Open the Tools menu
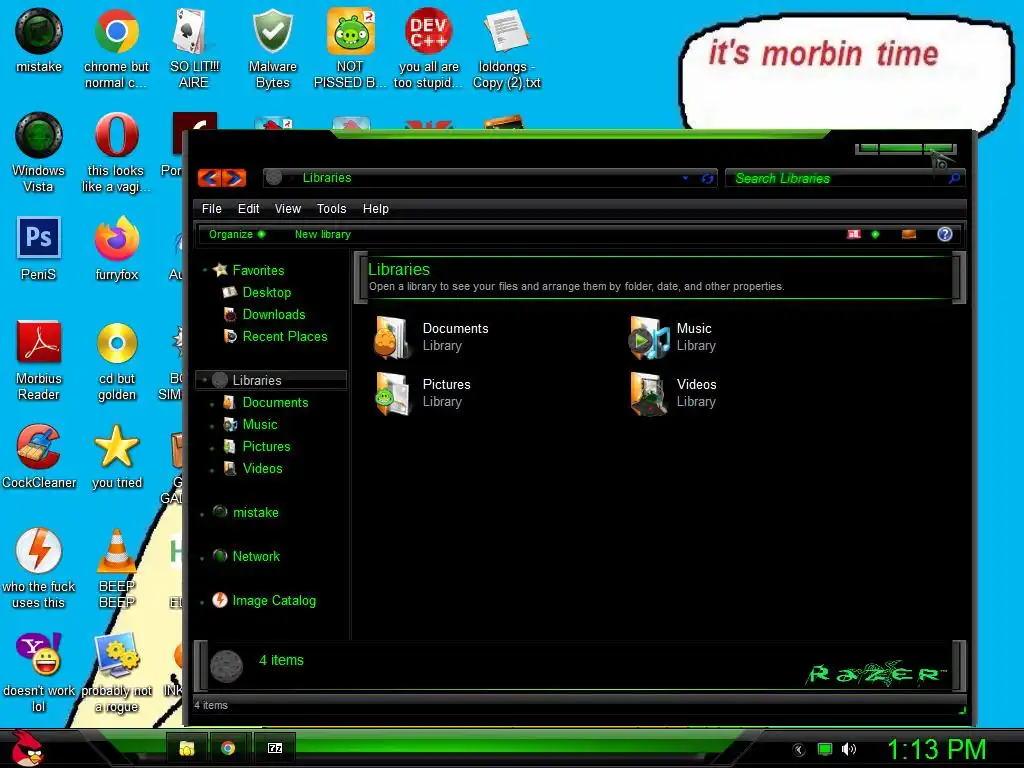This screenshot has height=768, width=1024. click(331, 209)
